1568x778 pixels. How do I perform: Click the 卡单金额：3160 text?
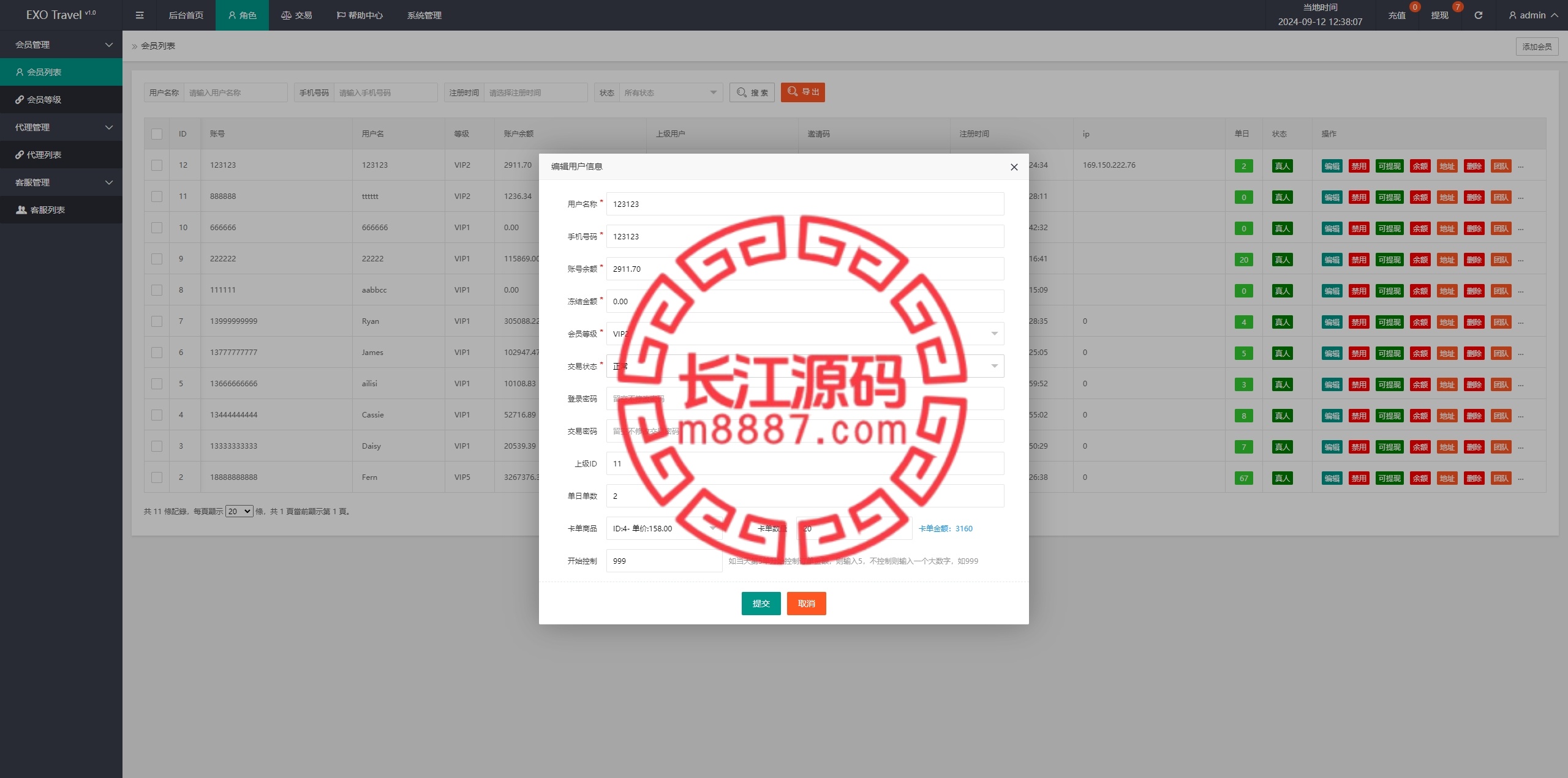pyautogui.click(x=945, y=528)
